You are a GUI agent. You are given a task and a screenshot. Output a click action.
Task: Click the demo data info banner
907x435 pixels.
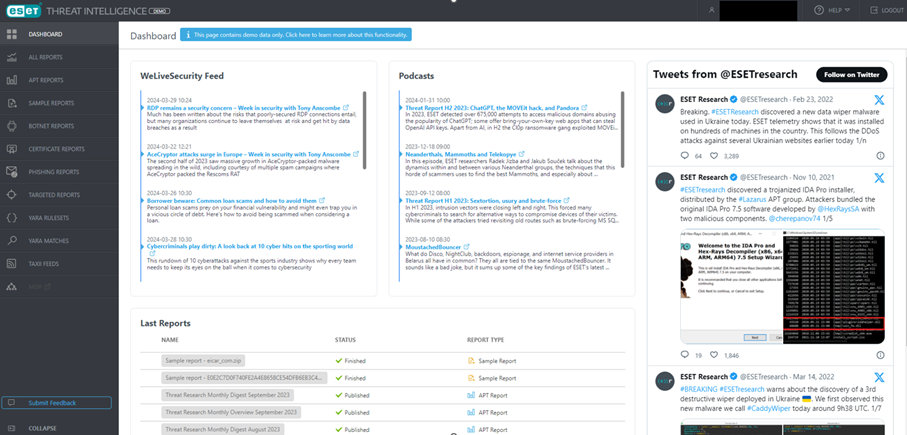click(x=295, y=35)
